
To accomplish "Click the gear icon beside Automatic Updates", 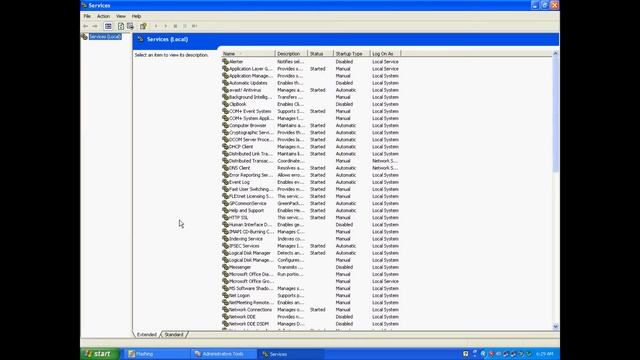I will tap(225, 83).
